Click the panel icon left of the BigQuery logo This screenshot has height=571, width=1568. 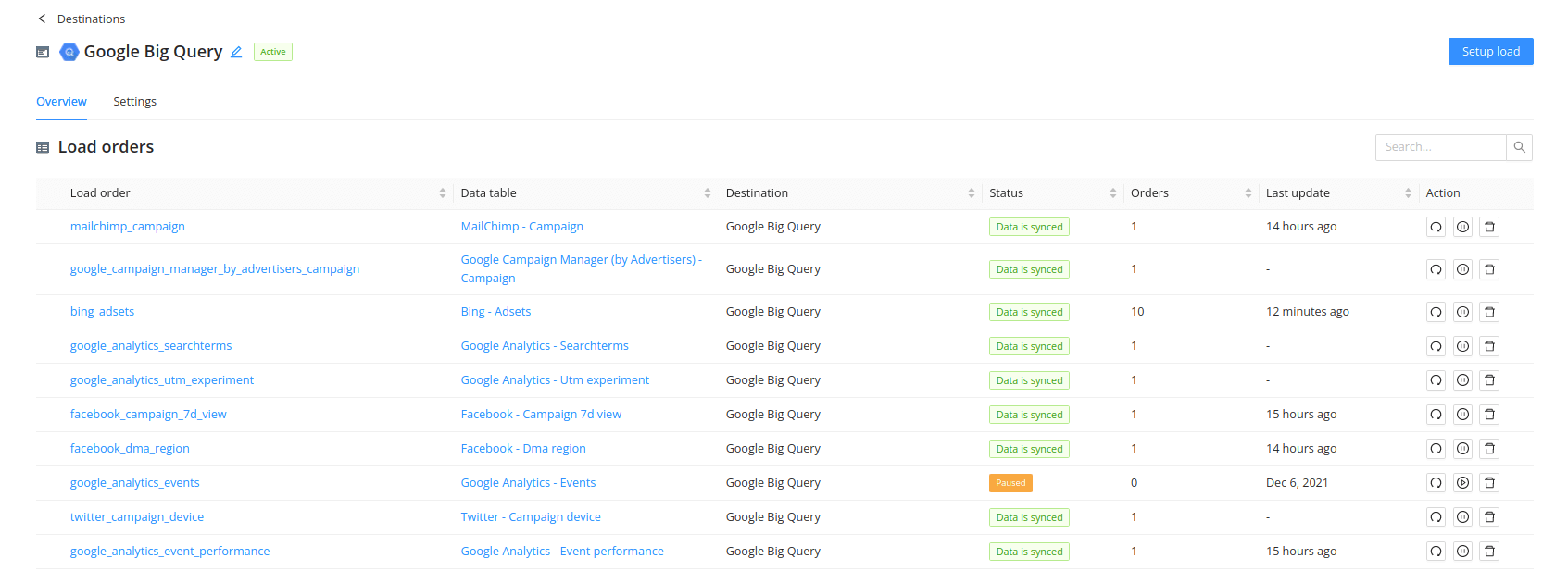43,52
